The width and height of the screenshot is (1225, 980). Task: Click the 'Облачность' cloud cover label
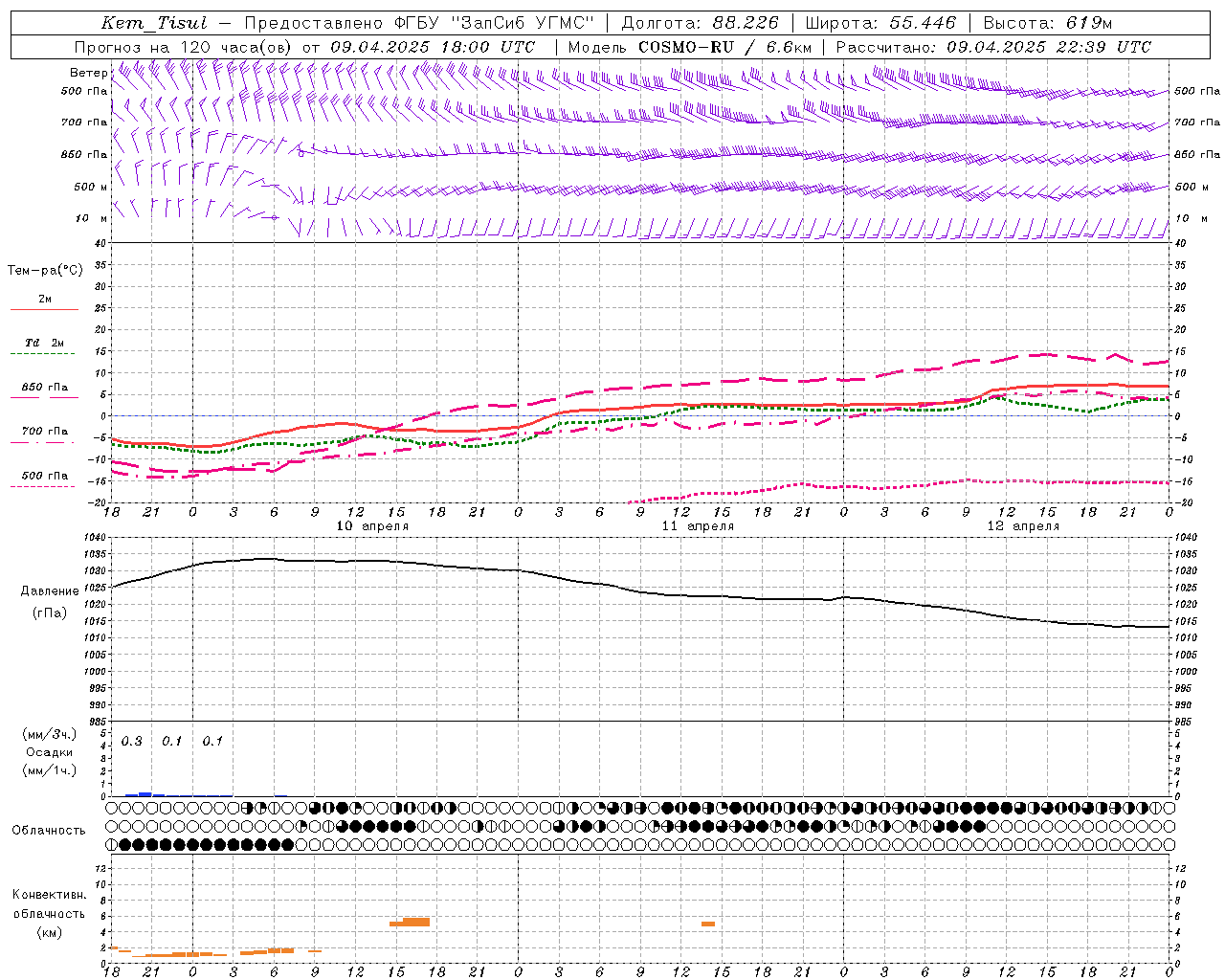point(49,830)
